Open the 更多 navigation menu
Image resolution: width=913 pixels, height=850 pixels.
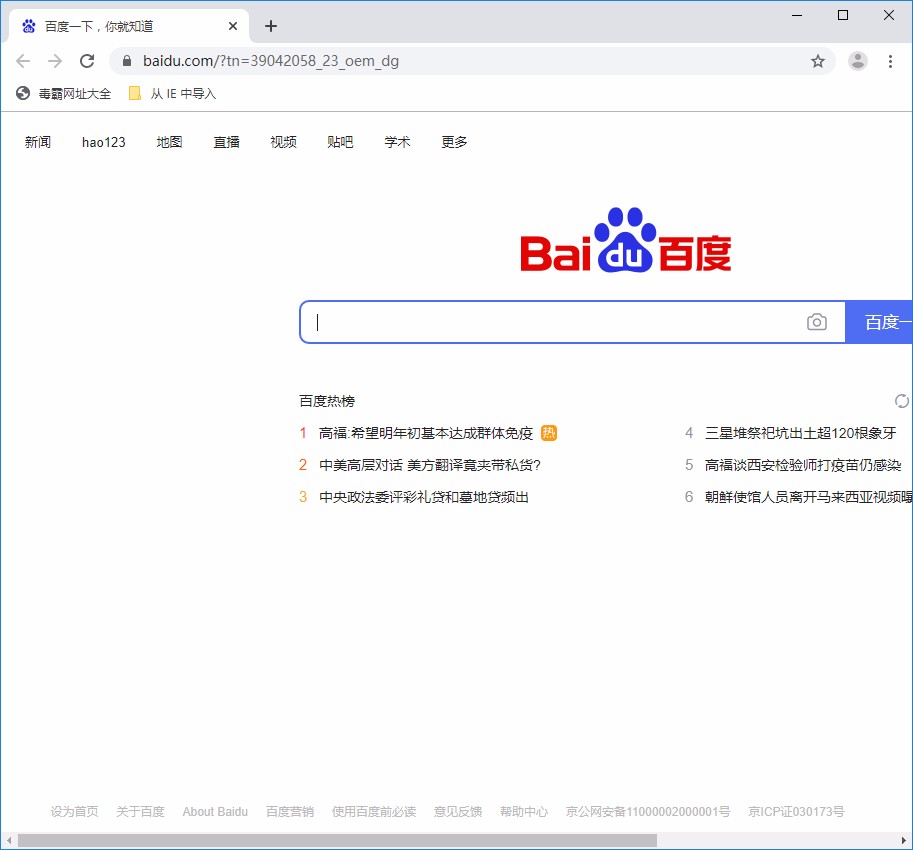453,142
